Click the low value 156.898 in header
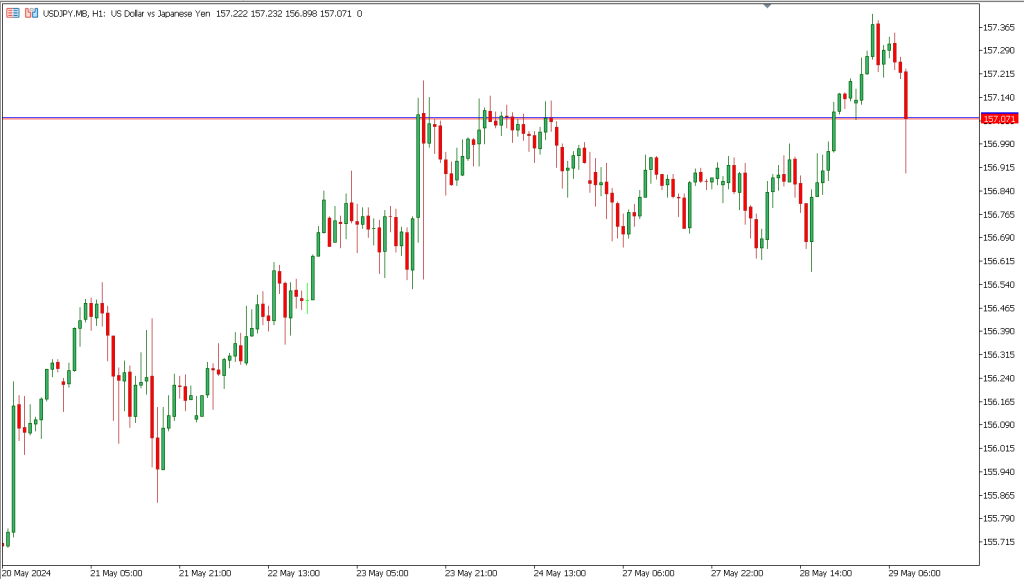This screenshot has width=1024, height=579. click(301, 14)
